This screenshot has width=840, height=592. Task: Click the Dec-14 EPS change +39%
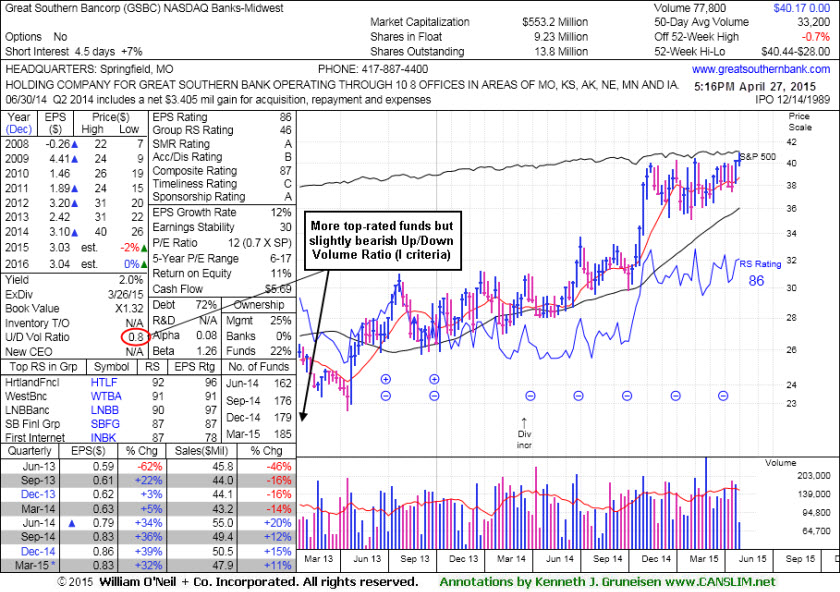coord(148,551)
